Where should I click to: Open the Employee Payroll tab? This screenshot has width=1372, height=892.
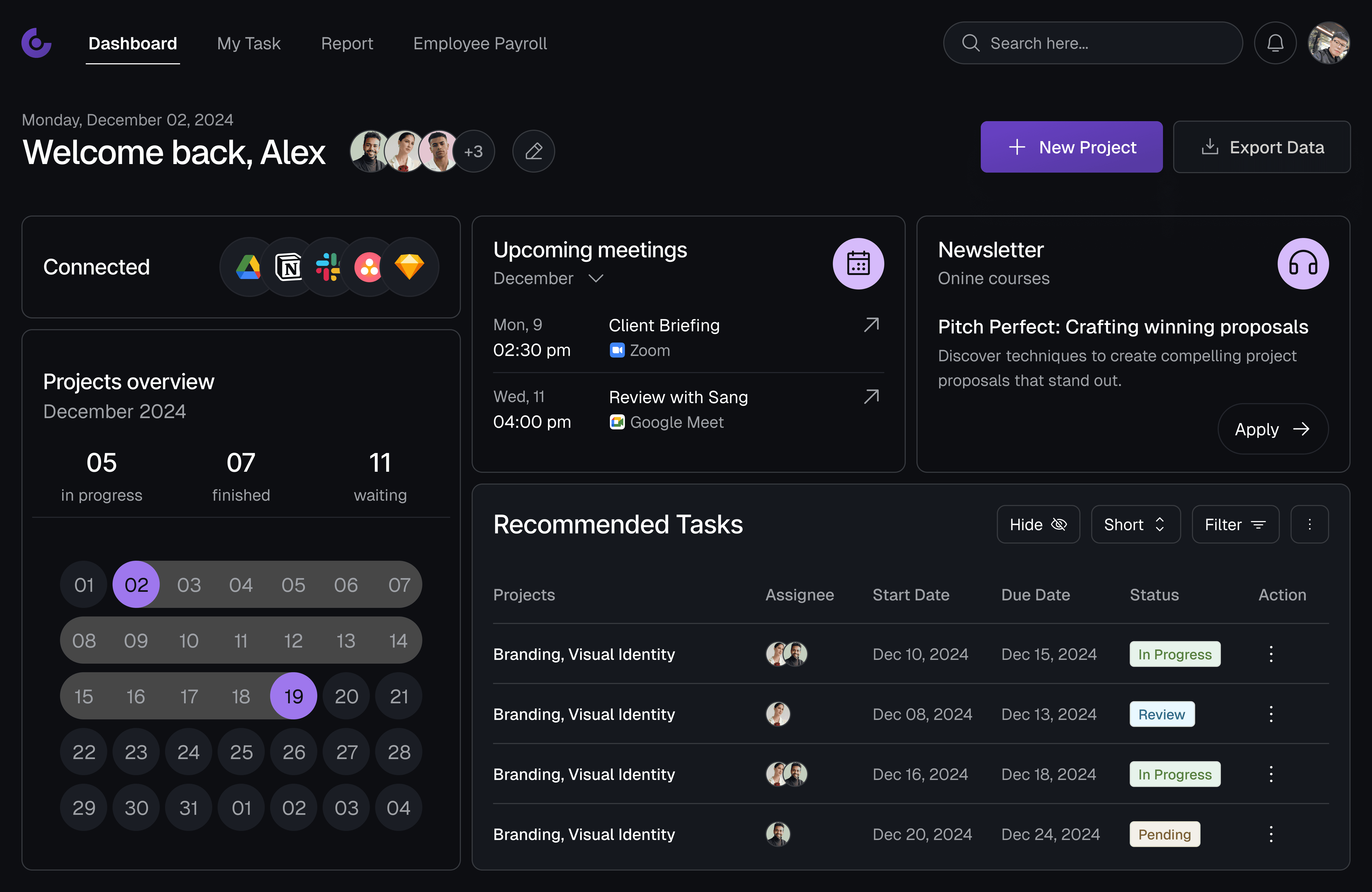point(480,43)
